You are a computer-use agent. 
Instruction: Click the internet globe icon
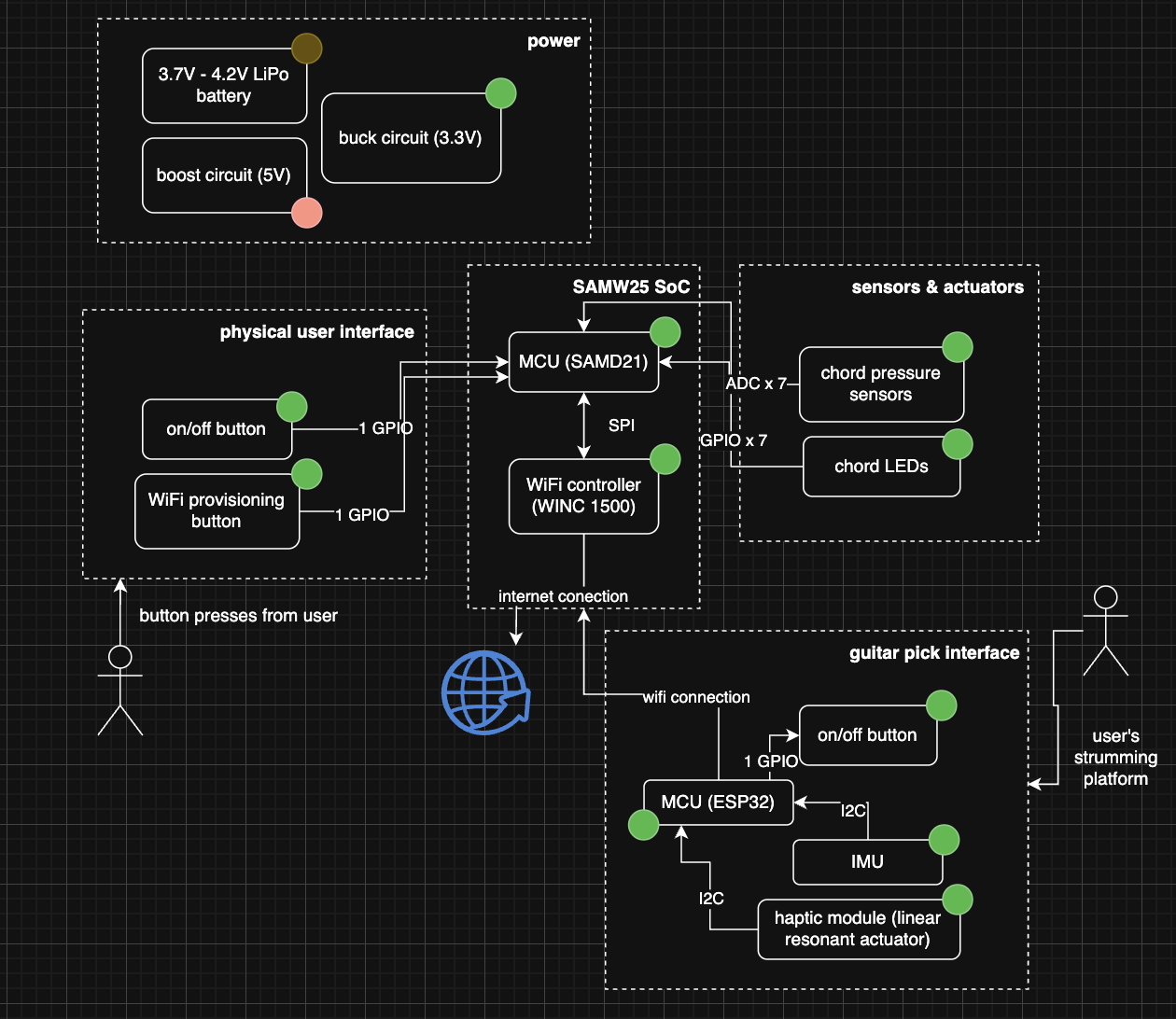pos(485,694)
